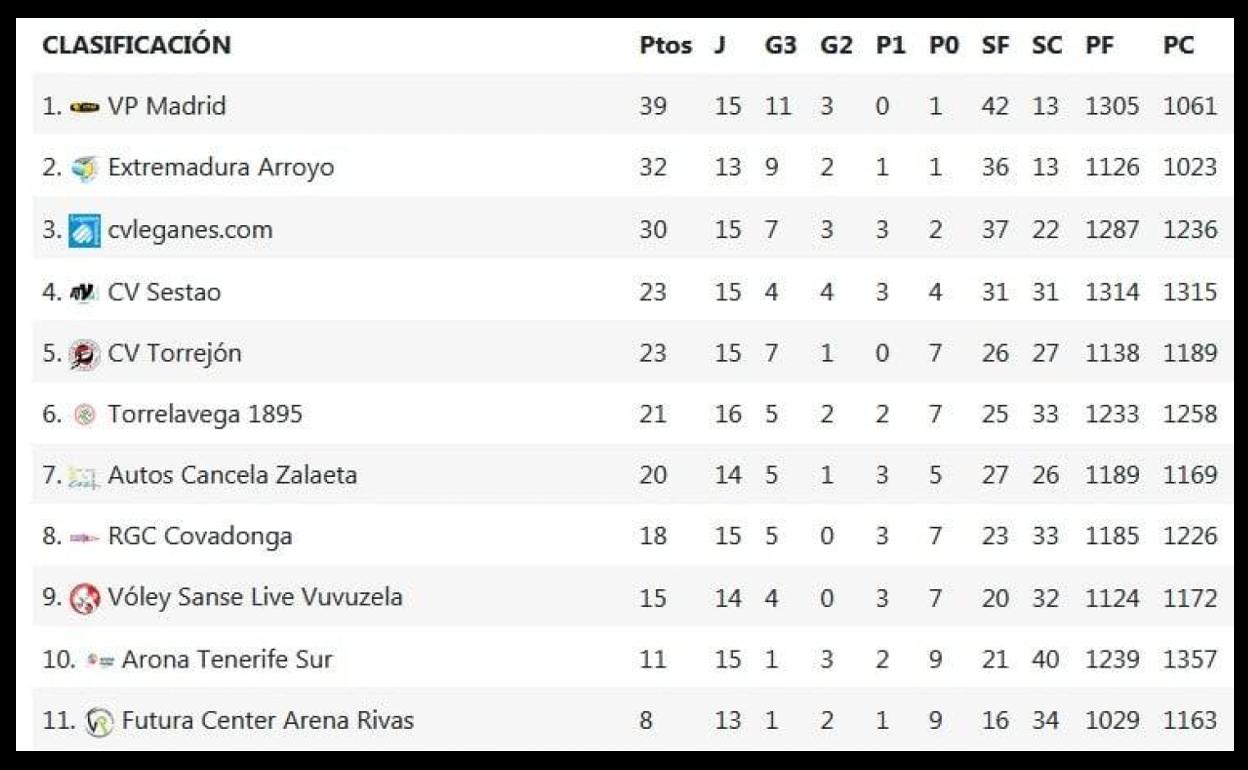Click the Futura Center Arena Rivas logo
This screenshot has width=1248, height=770.
tap(99, 721)
